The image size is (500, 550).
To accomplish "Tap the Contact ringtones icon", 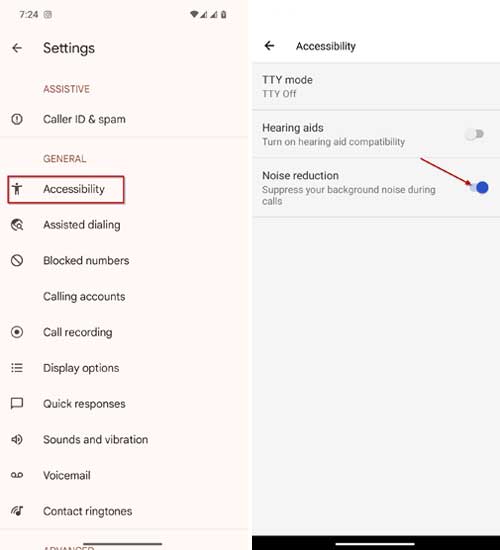I will tap(17, 511).
